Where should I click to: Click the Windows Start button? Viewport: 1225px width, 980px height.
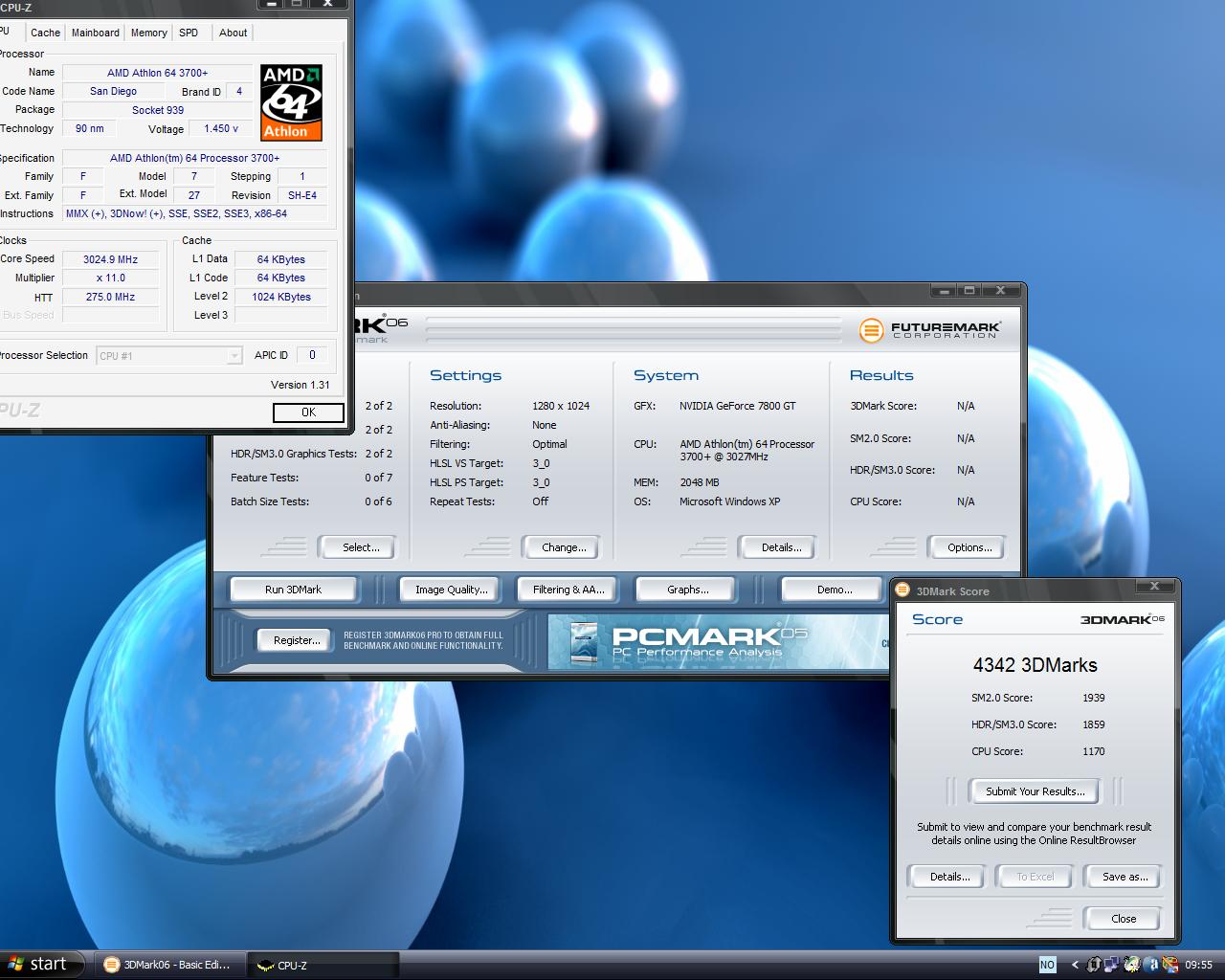[43, 965]
